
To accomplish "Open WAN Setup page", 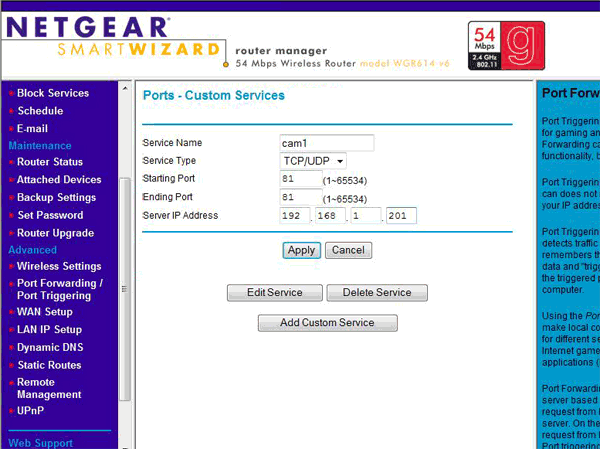I will [x=44, y=312].
